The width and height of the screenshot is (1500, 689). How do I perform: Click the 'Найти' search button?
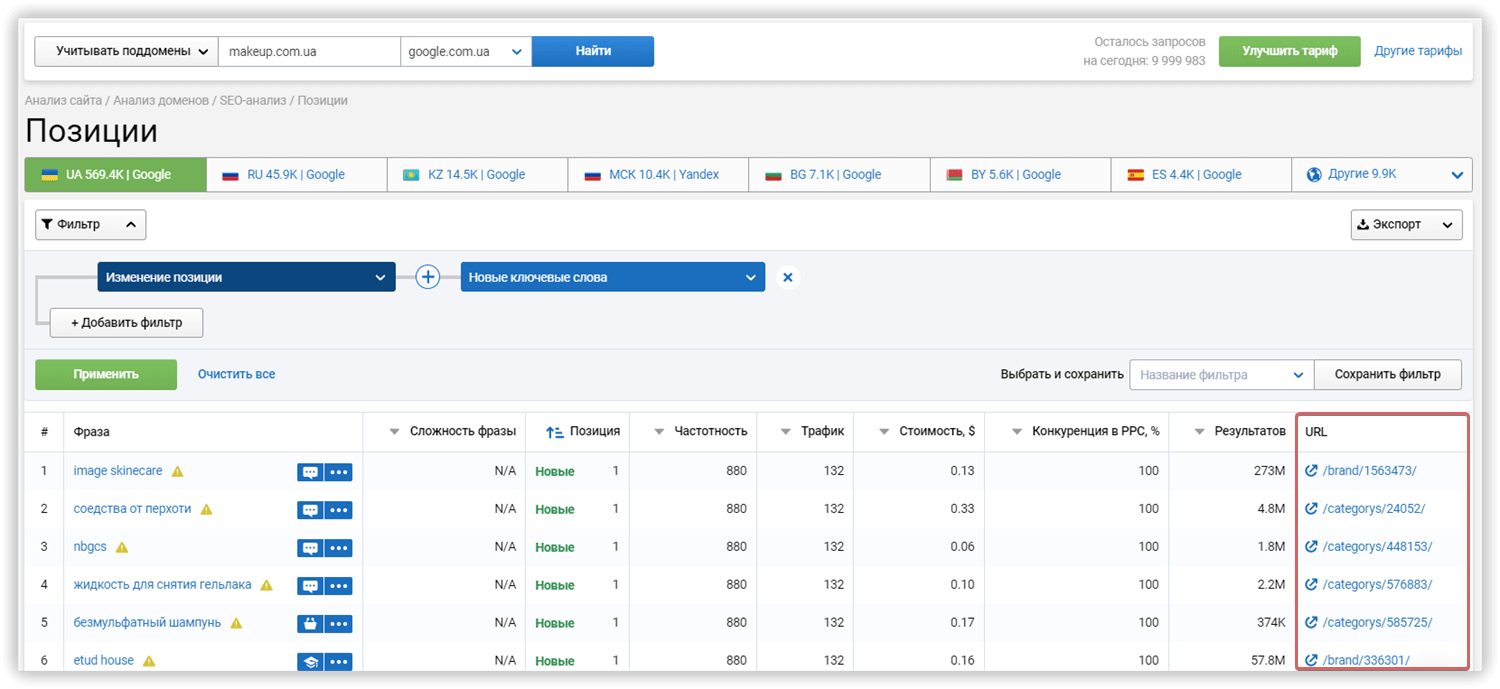593,51
